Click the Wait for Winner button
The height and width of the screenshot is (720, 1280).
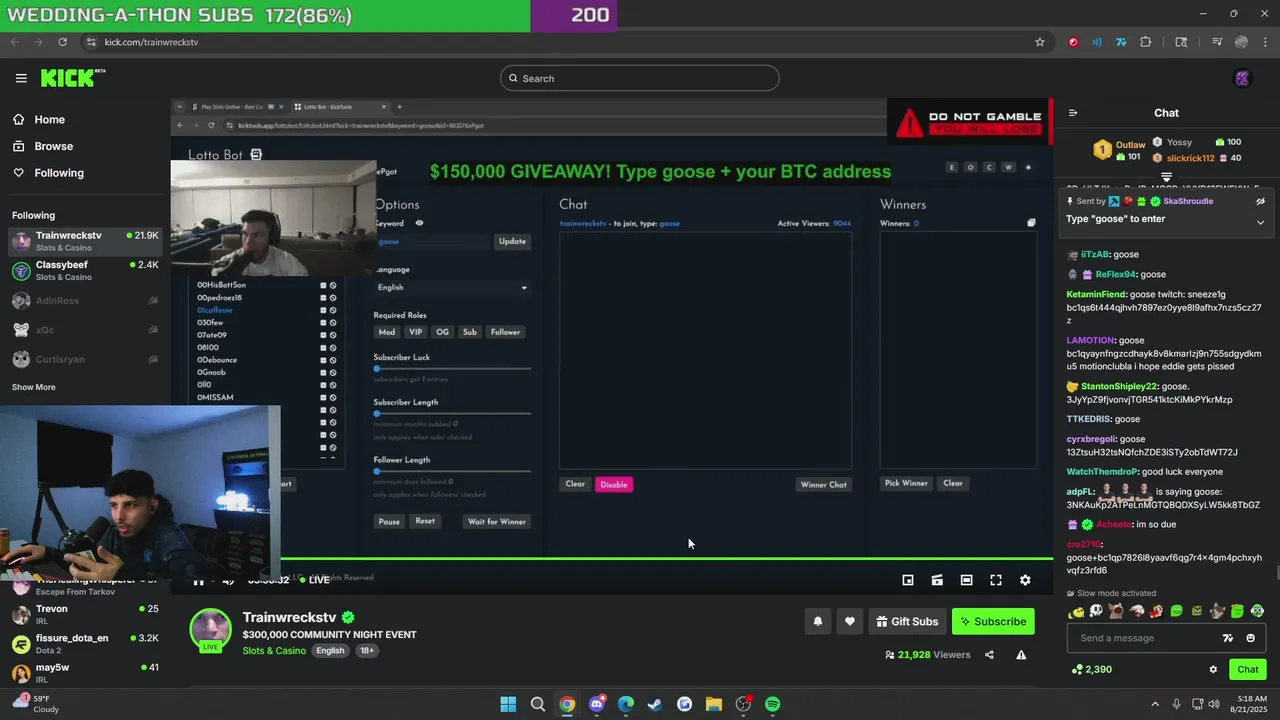(497, 521)
